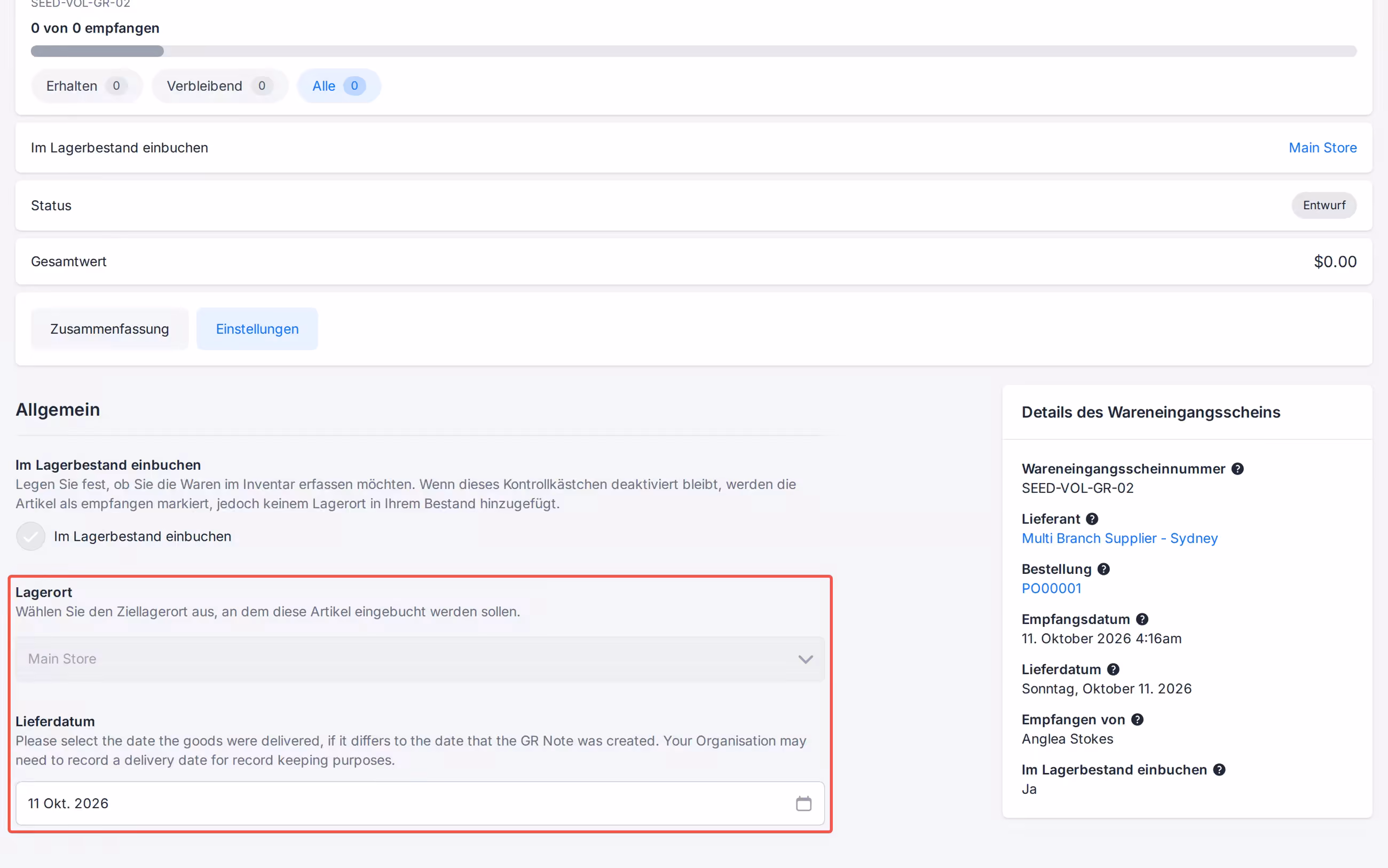Click receipt number SEED-VOL-GR-02 in details
This screenshot has width=1388, height=868.
[1077, 488]
